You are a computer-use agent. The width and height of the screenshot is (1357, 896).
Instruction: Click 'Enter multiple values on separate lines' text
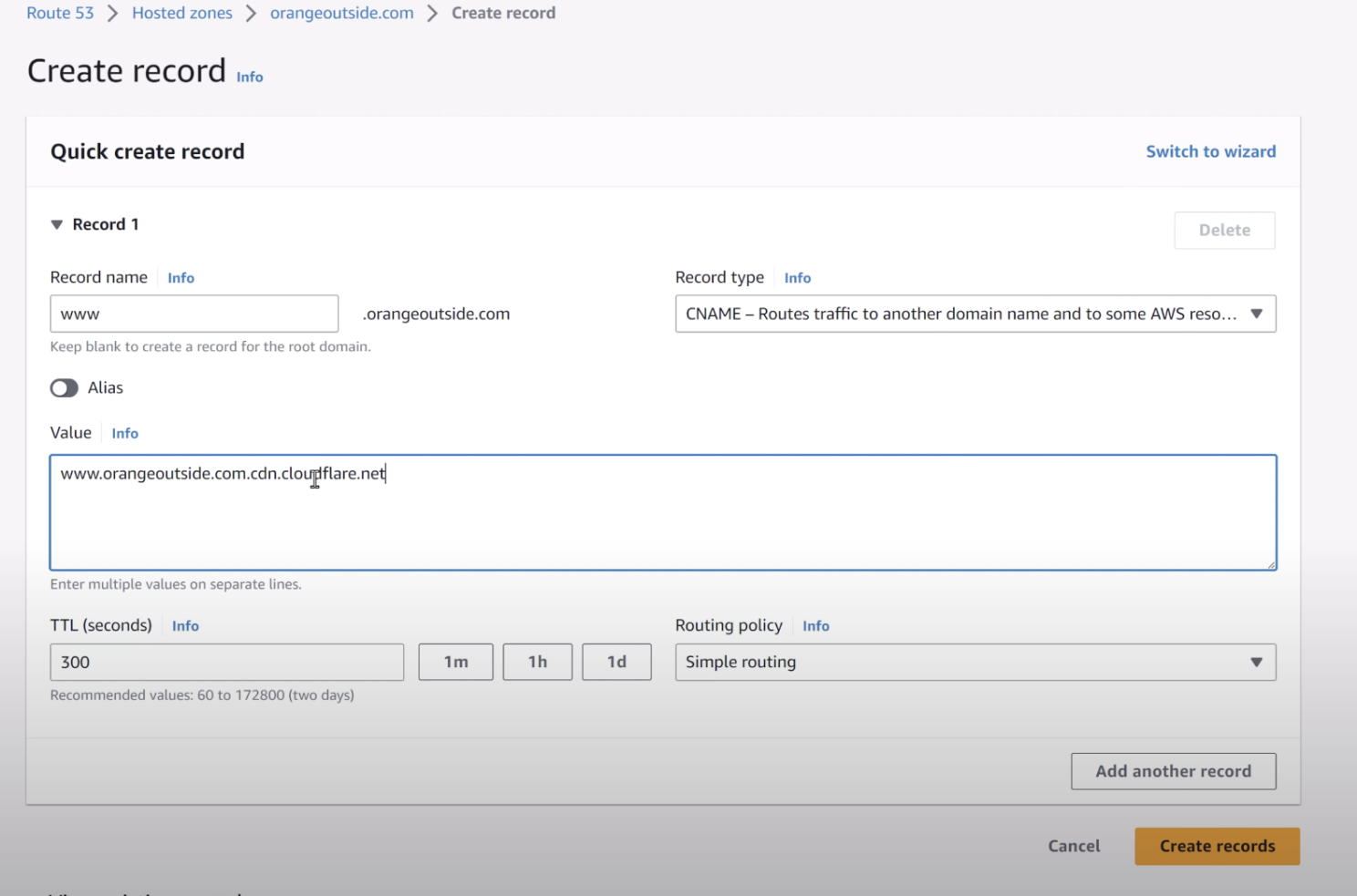[176, 584]
